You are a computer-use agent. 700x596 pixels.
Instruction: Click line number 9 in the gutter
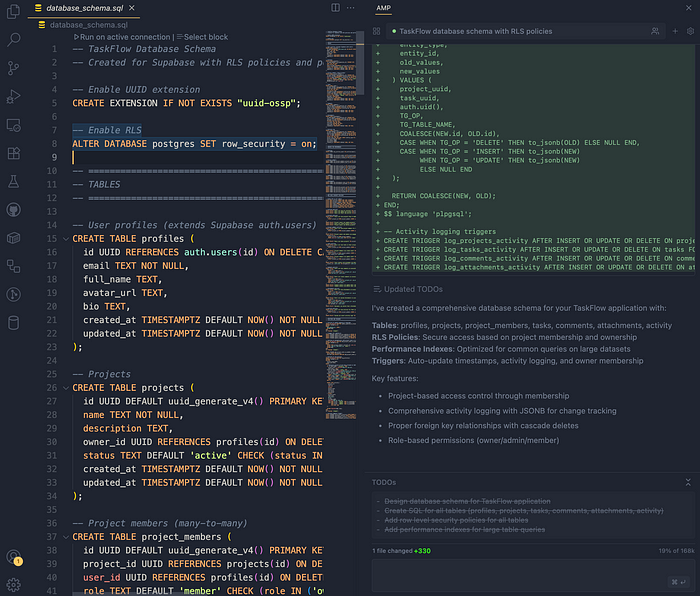pyautogui.click(x=54, y=158)
